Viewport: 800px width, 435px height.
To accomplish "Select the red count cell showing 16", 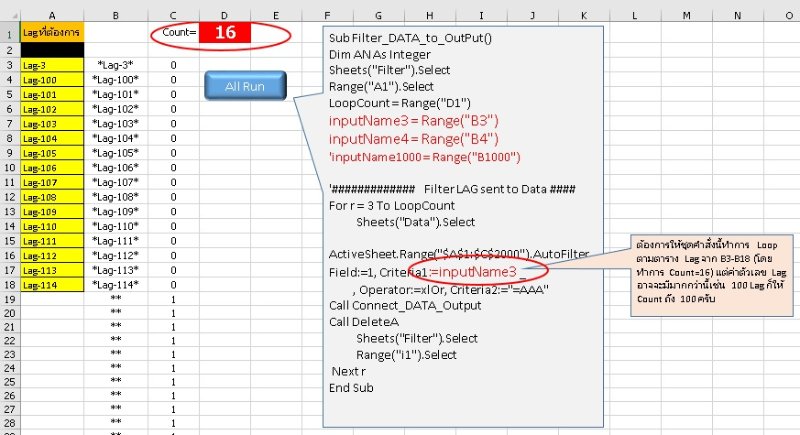I will pos(224,33).
